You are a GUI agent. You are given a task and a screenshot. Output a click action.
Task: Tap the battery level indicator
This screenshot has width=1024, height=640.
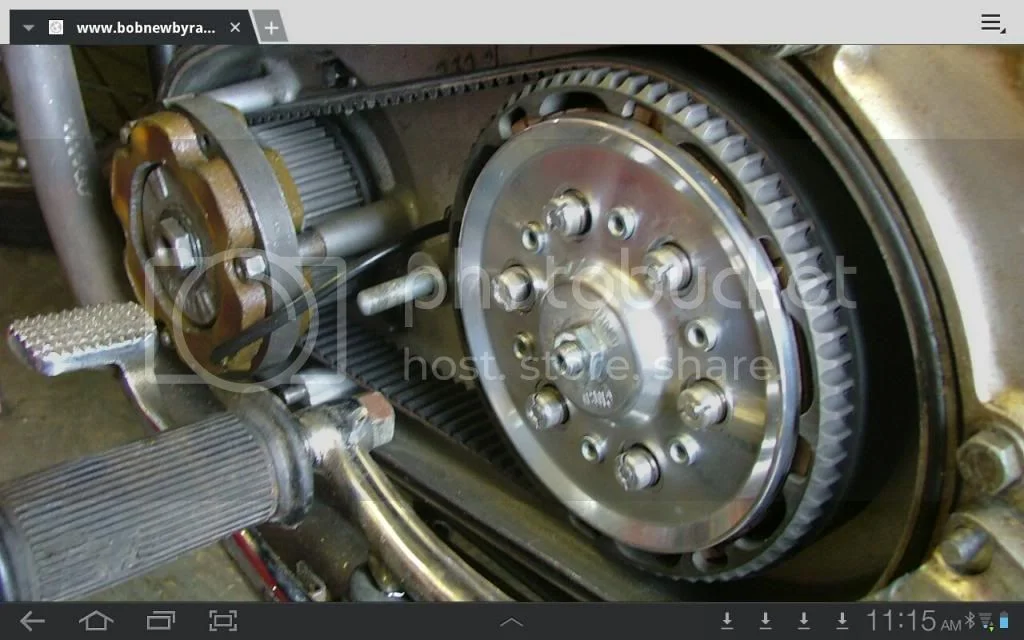pyautogui.click(x=1004, y=621)
